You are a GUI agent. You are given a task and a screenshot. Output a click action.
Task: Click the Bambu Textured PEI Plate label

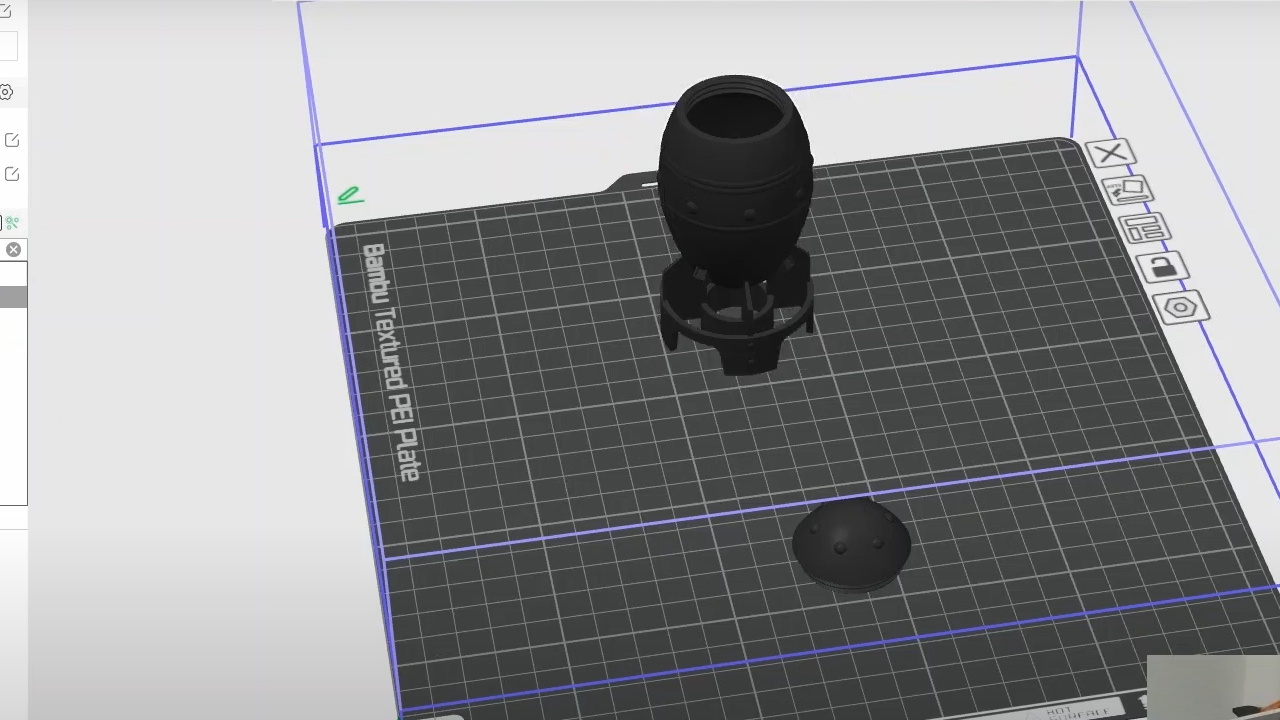coord(392,362)
